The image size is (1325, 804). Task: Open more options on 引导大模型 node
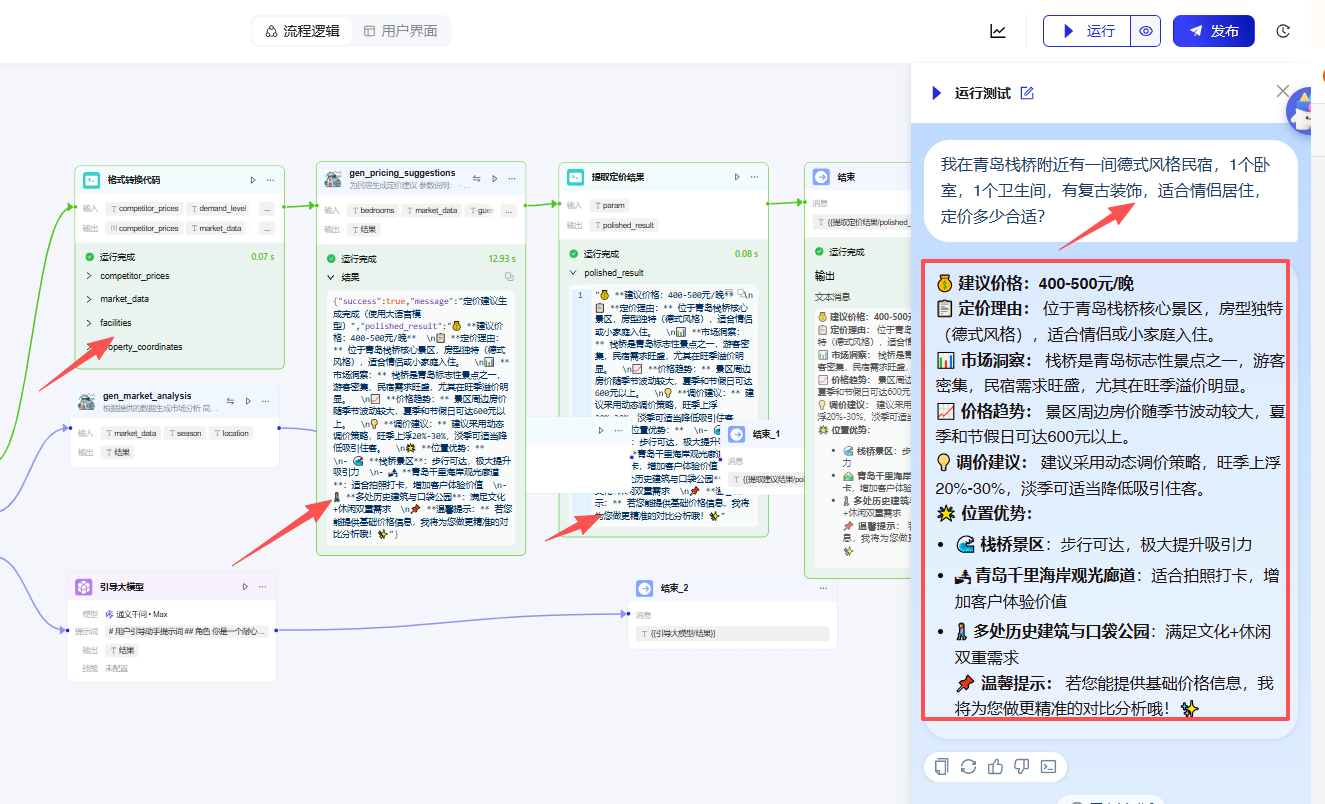click(263, 587)
